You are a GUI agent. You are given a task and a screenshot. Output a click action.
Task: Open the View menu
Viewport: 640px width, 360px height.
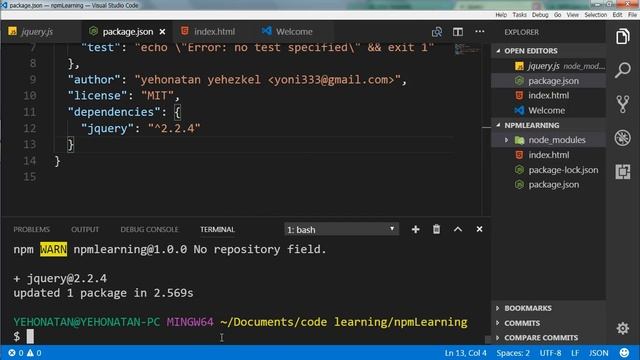(x=572, y=15)
